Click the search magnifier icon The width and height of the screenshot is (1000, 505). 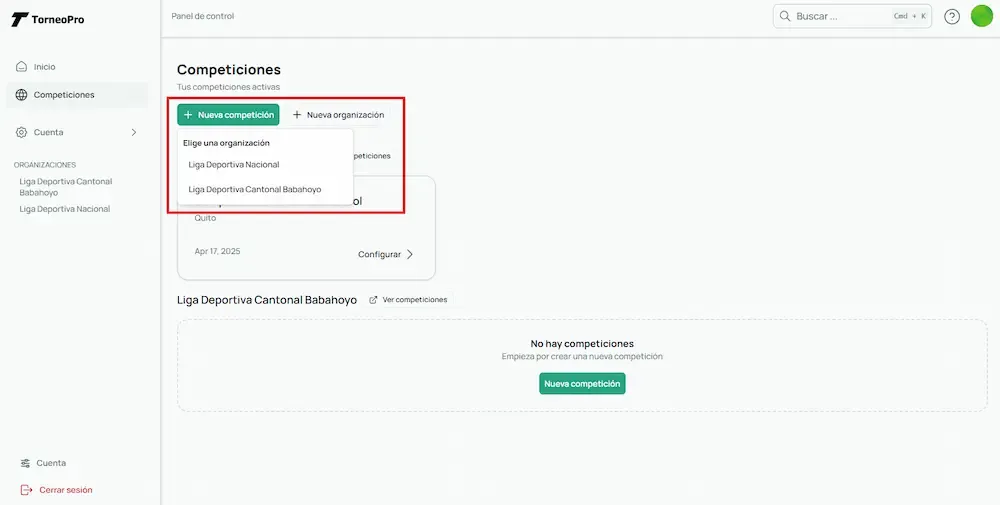coord(785,17)
